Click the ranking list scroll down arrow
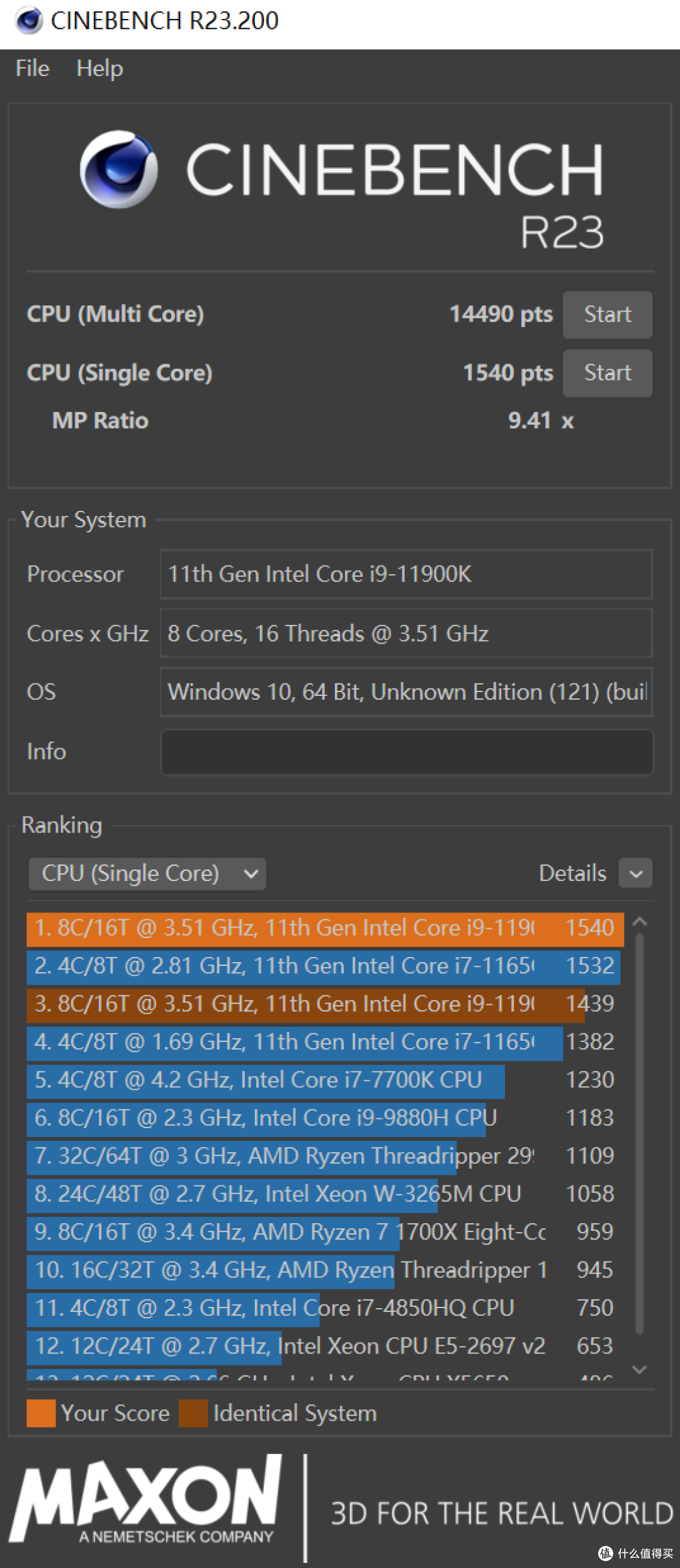The height and width of the screenshot is (1568, 680). point(640,1370)
